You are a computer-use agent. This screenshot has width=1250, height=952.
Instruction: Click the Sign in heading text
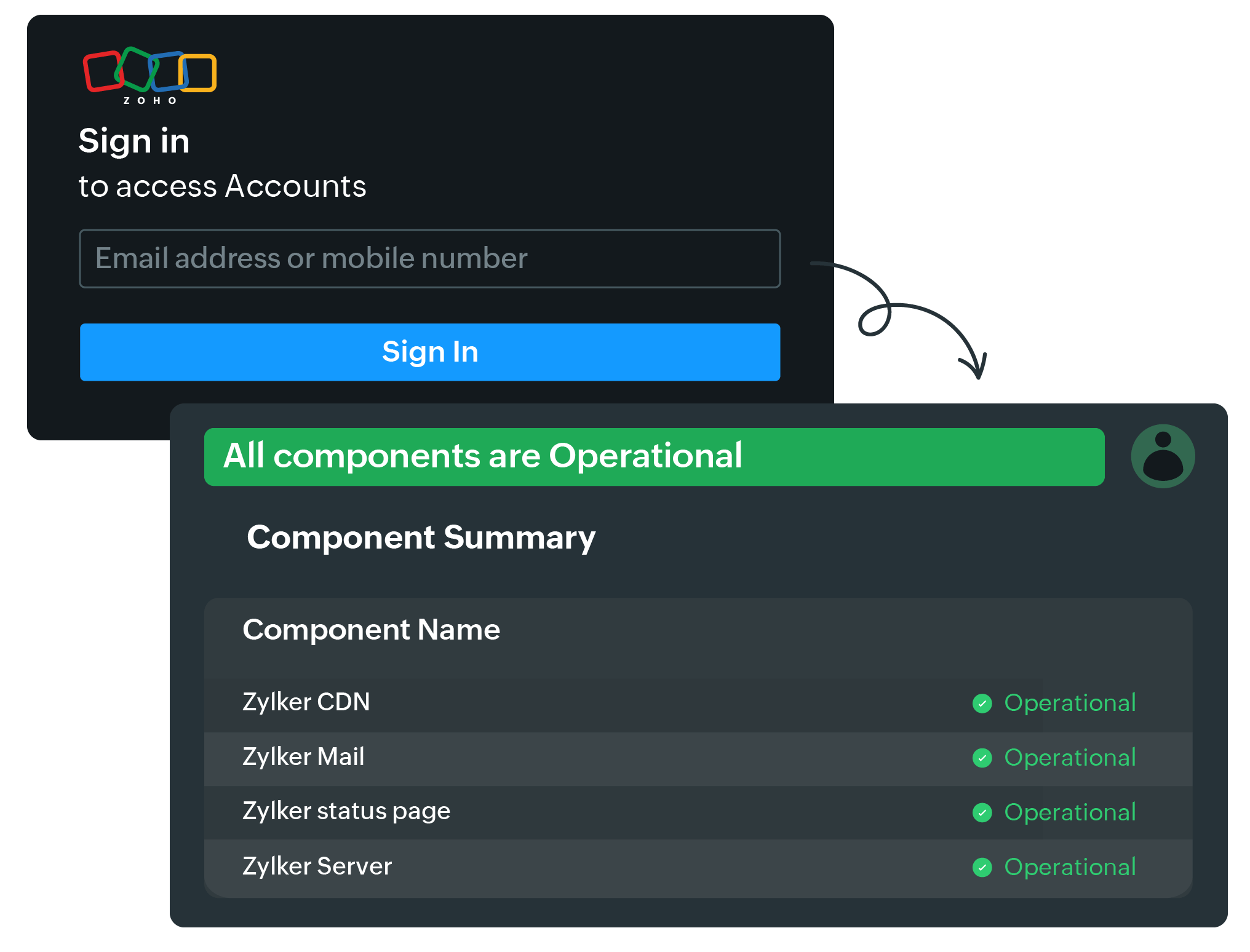coord(134,142)
